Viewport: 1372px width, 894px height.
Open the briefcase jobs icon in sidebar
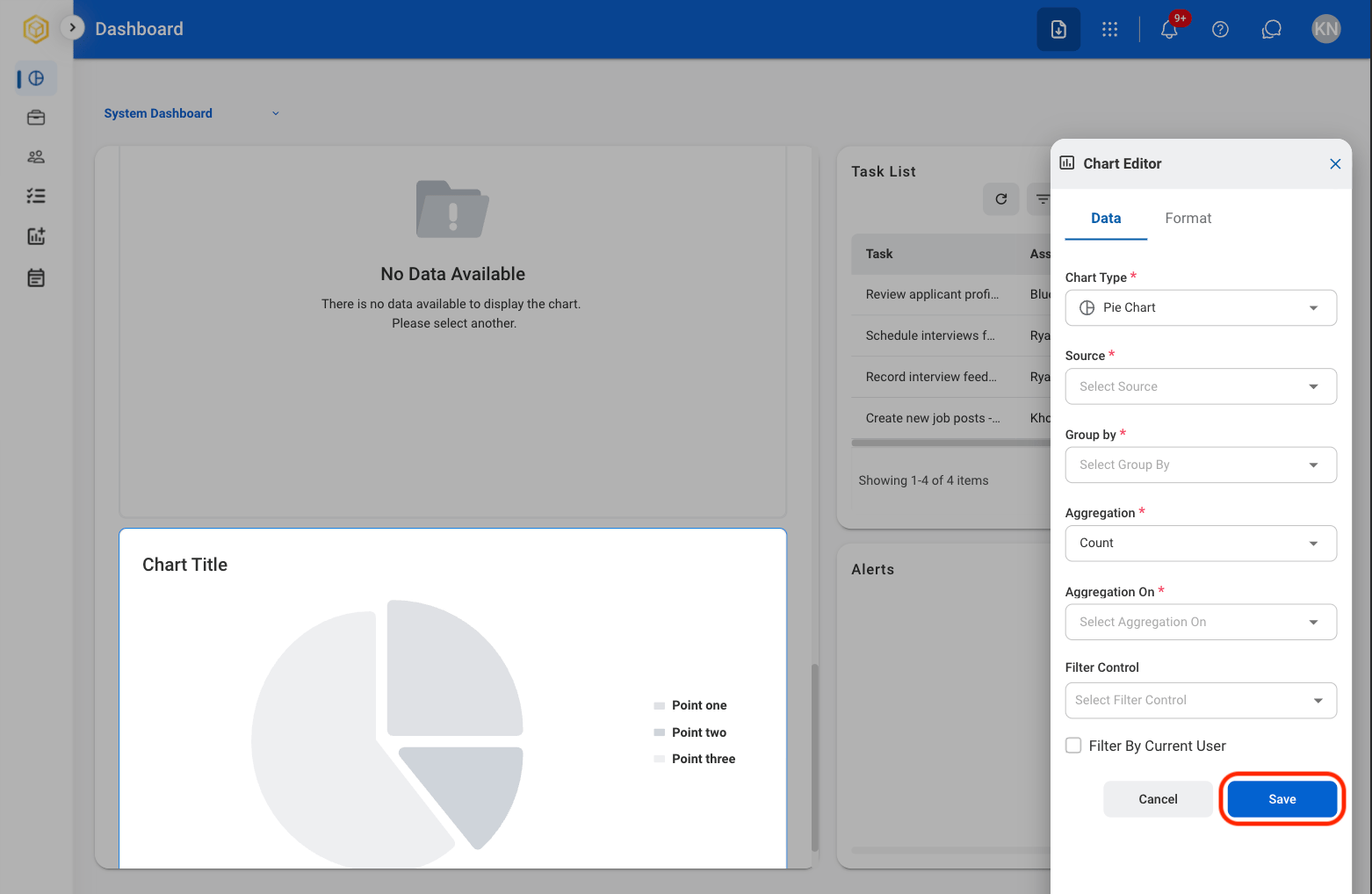click(x=36, y=118)
